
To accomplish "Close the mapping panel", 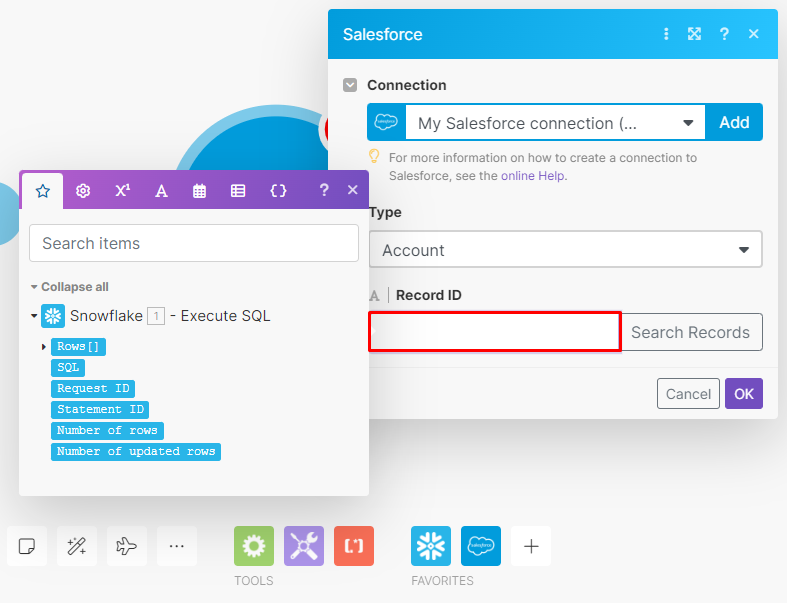I will click(x=353, y=190).
